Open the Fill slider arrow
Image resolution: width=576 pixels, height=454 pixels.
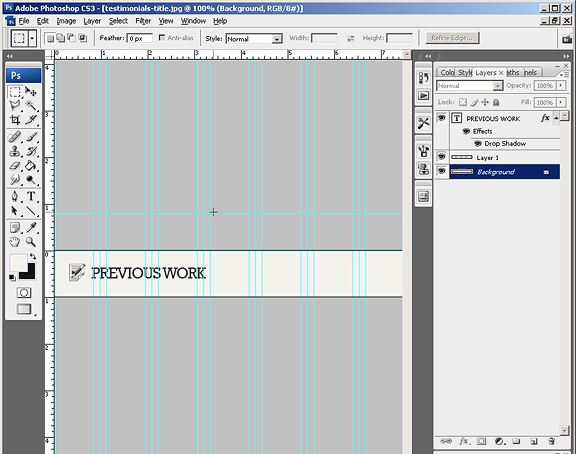tap(561, 102)
